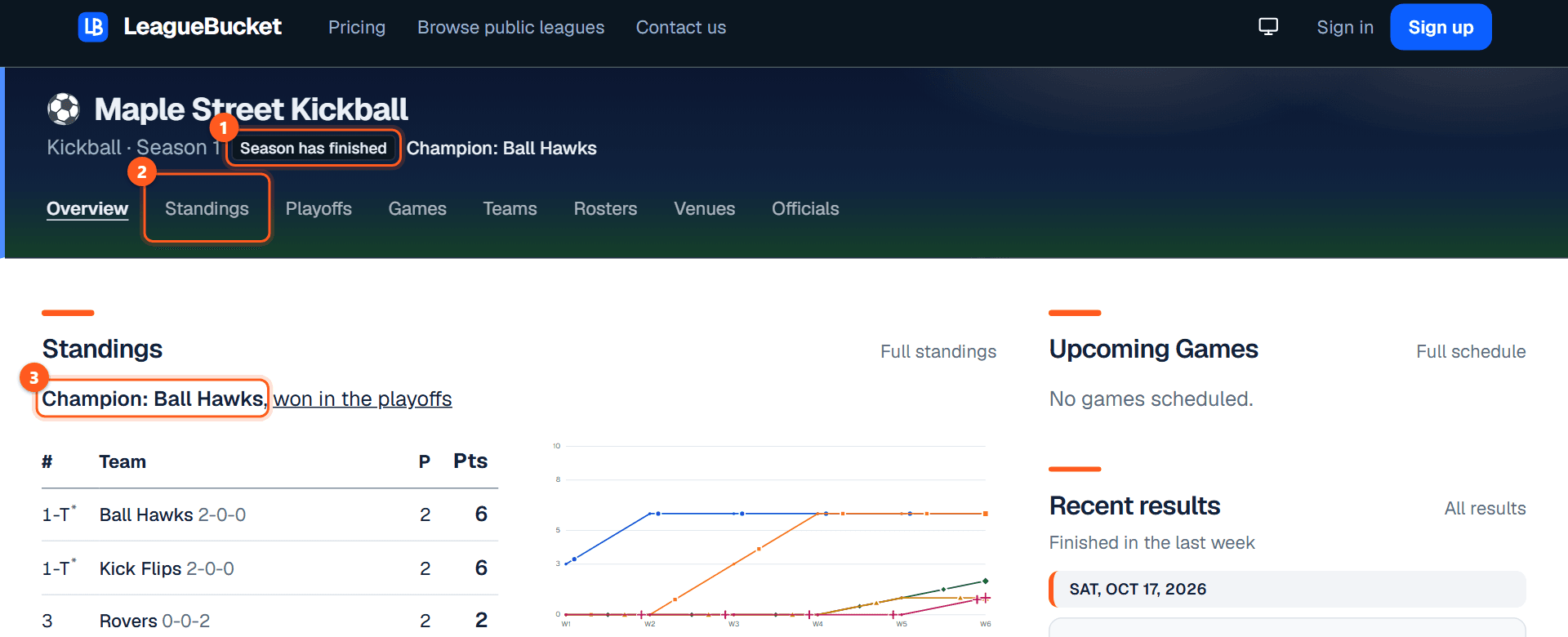This screenshot has width=1568, height=637.
Task: Open Contact us link
Action: (681, 27)
